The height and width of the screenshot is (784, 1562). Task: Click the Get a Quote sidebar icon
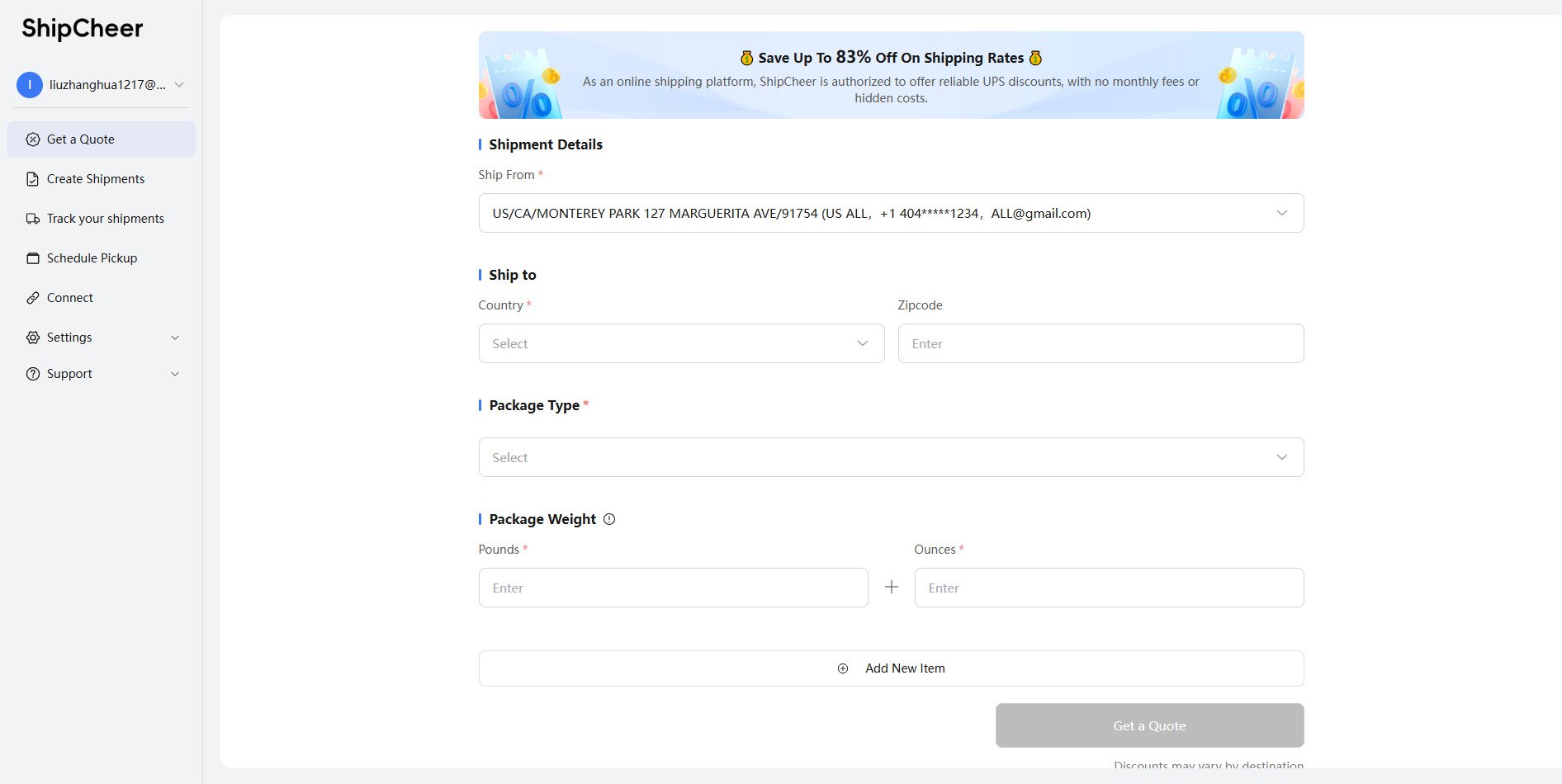[33, 139]
